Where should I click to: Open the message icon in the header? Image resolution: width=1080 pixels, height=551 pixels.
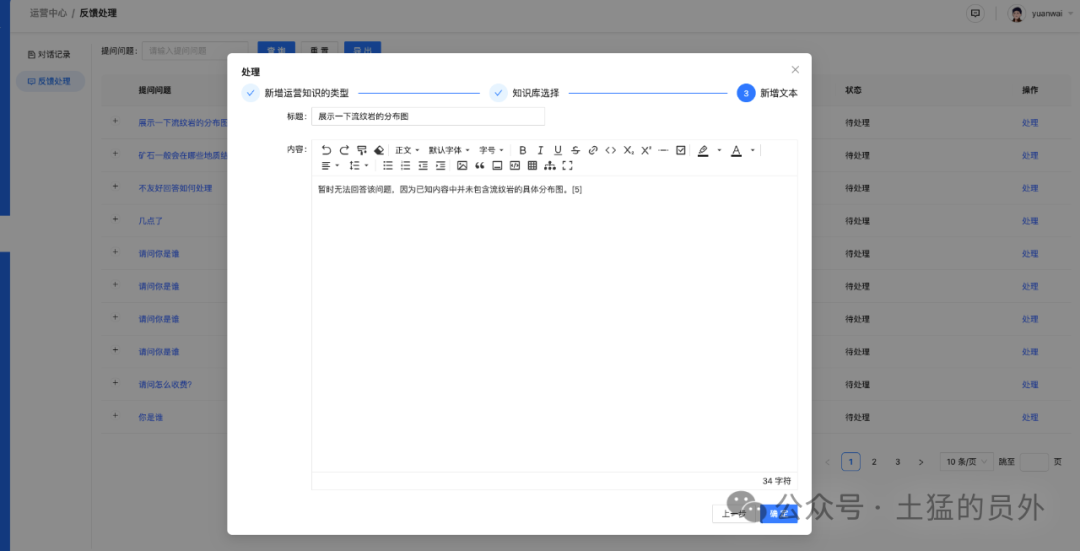[x=975, y=13]
